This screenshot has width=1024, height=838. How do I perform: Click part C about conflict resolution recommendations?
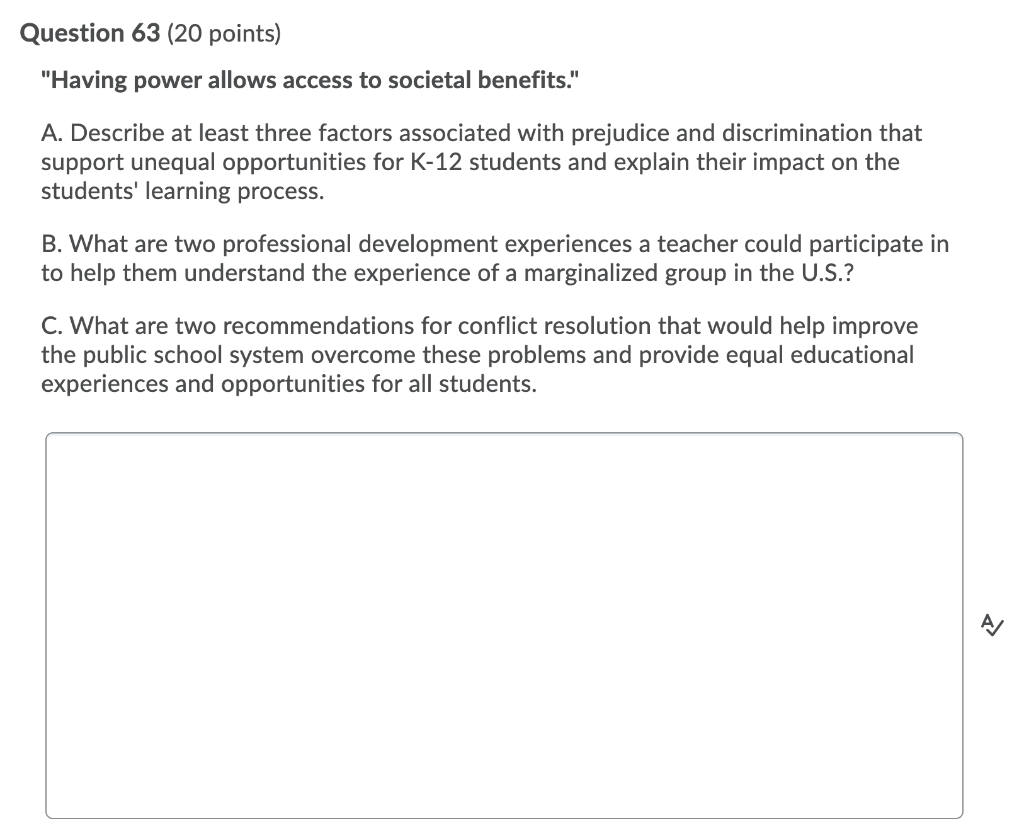478,354
